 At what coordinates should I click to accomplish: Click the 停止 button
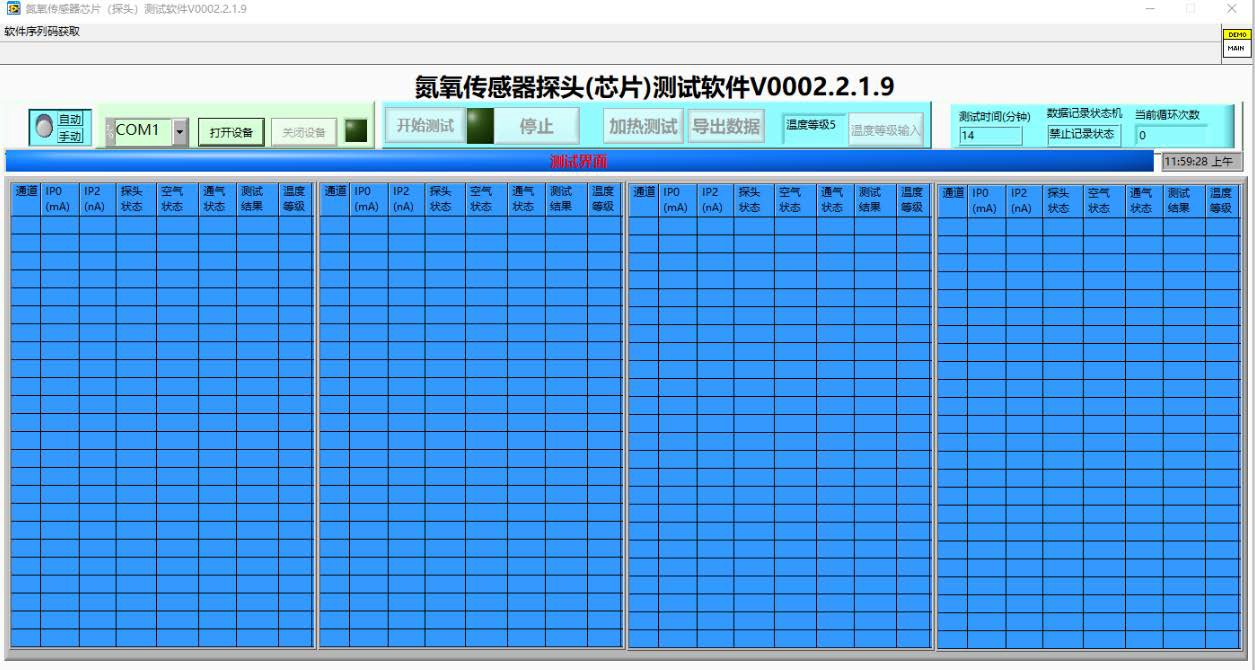[x=536, y=127]
